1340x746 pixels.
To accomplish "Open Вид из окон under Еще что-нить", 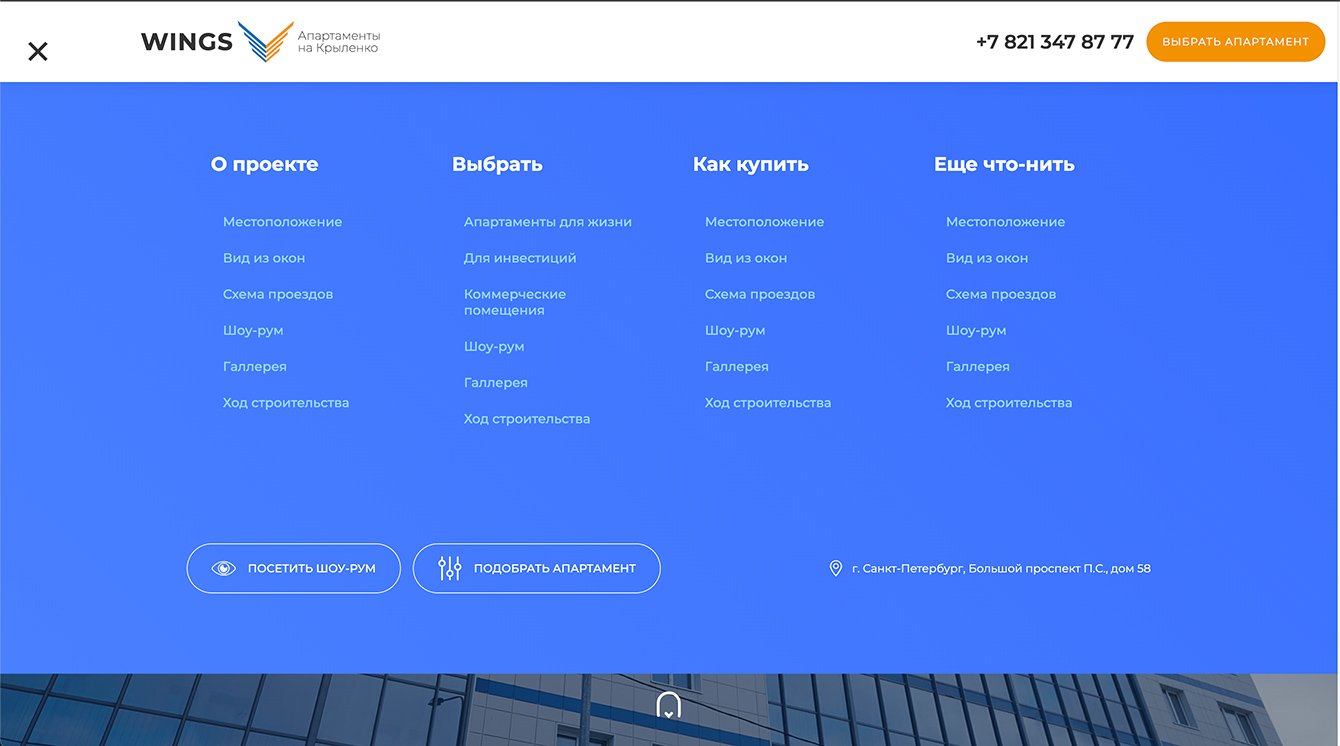I will pyautogui.click(x=987, y=258).
